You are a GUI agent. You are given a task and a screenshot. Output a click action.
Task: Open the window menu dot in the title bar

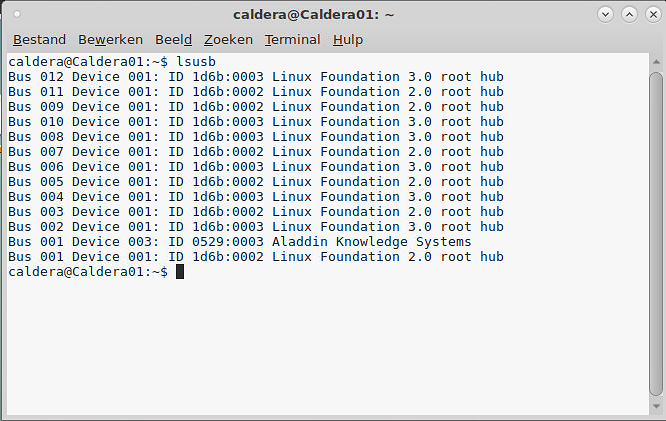click(18, 15)
